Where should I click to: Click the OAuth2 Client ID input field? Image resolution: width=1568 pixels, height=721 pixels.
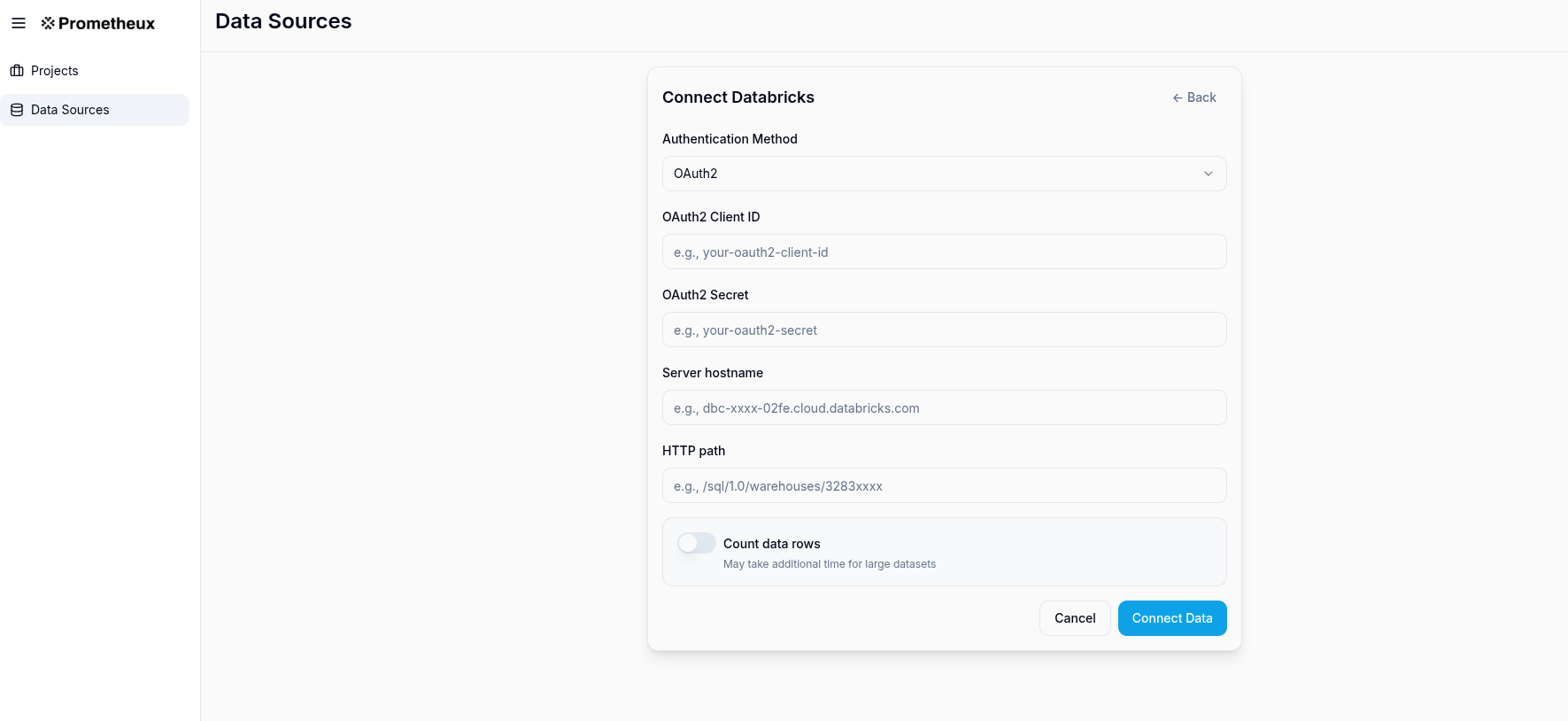coord(944,252)
